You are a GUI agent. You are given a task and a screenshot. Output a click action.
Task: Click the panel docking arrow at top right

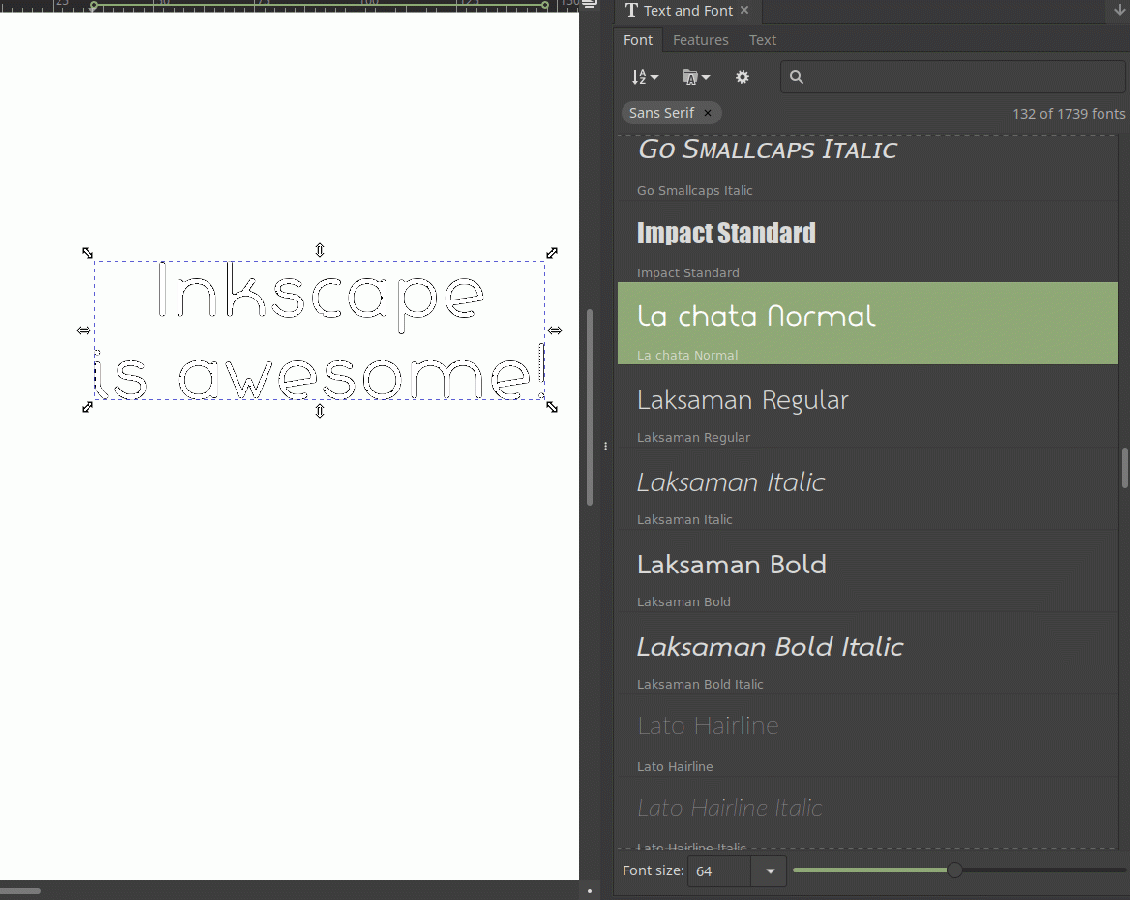pyautogui.click(x=1119, y=10)
